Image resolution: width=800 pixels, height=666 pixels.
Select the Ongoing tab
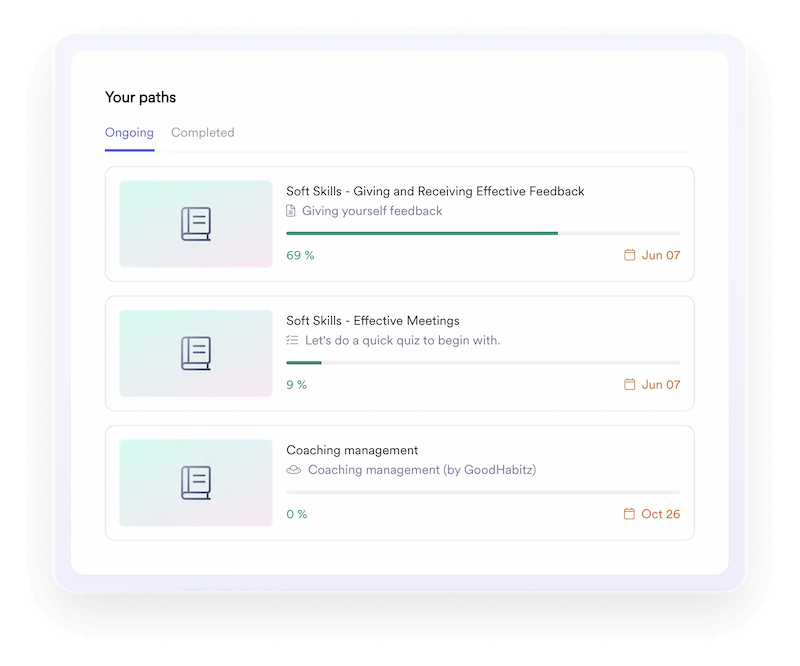pos(127,132)
